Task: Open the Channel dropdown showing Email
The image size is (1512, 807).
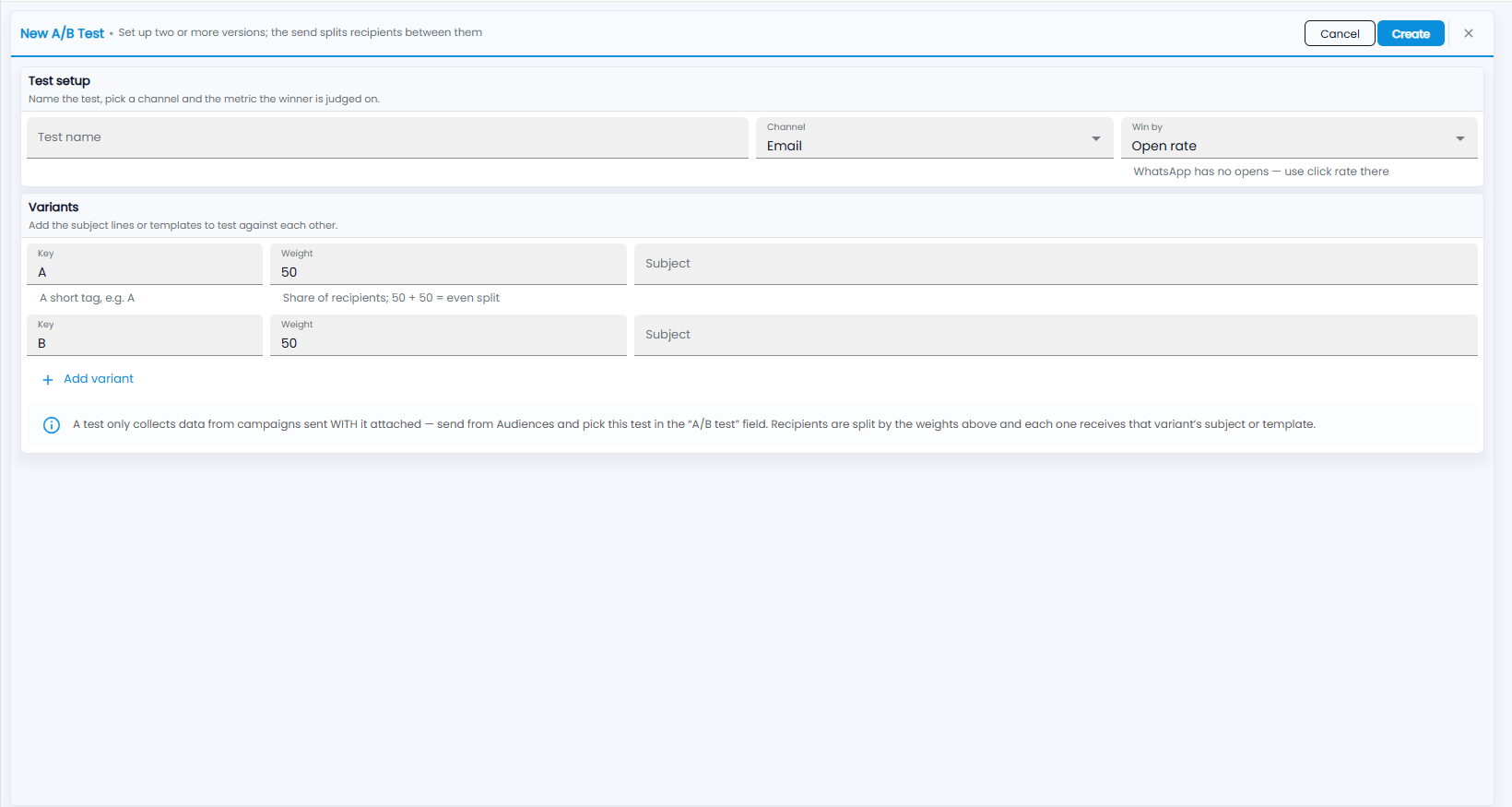Action: point(934,137)
